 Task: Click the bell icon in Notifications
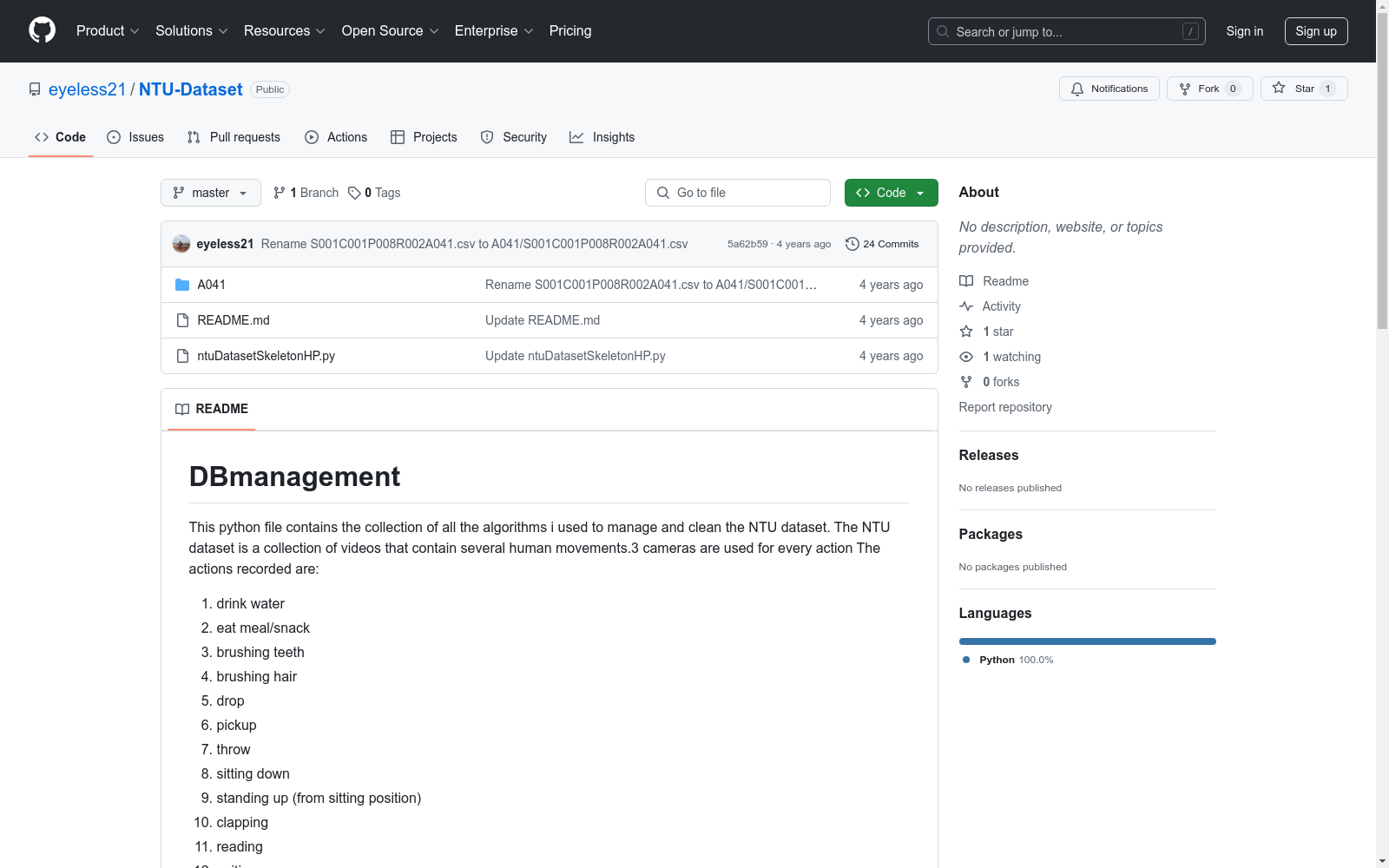coord(1077,89)
